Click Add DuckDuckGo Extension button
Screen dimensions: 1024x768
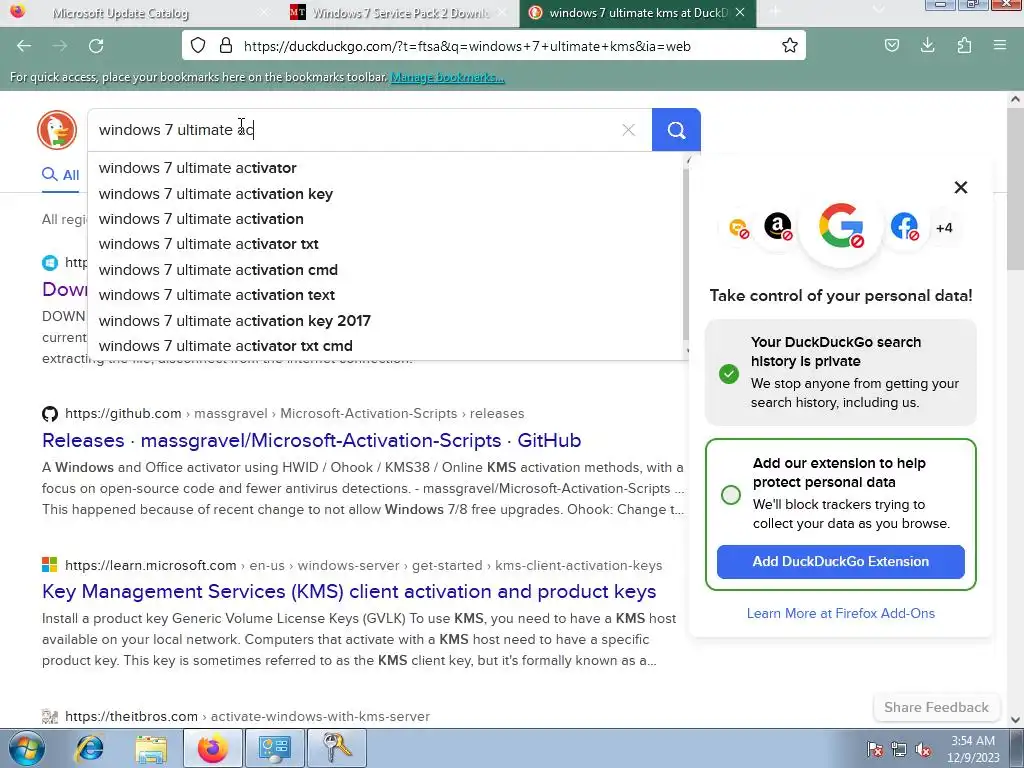coord(840,562)
